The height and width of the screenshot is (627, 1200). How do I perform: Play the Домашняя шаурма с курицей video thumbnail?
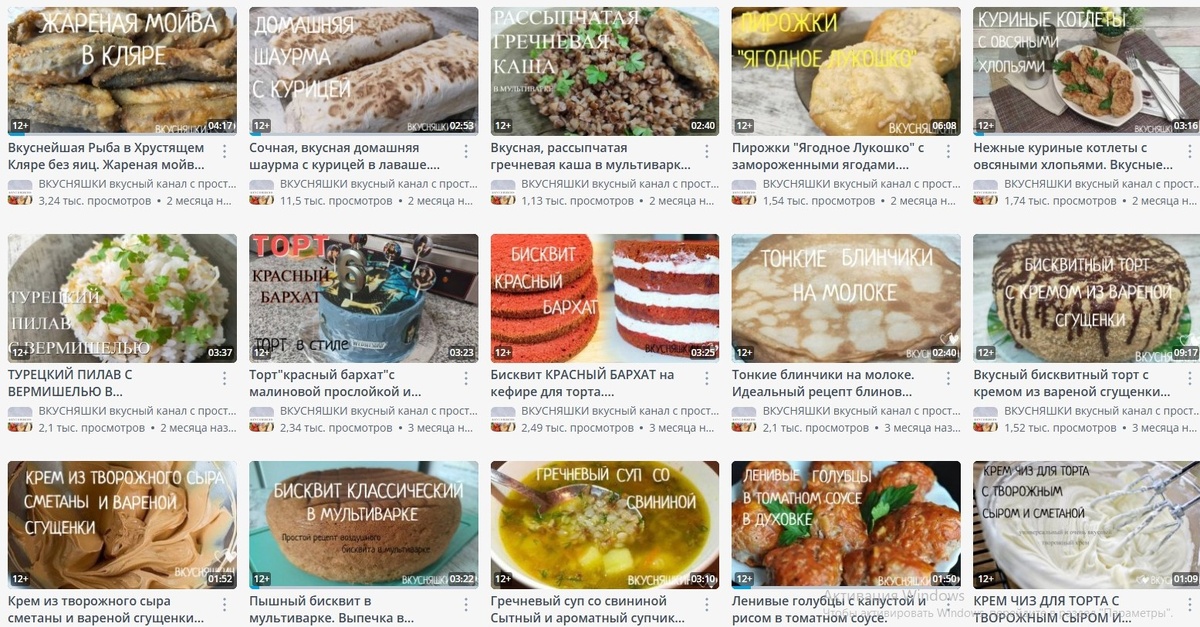[x=364, y=71]
